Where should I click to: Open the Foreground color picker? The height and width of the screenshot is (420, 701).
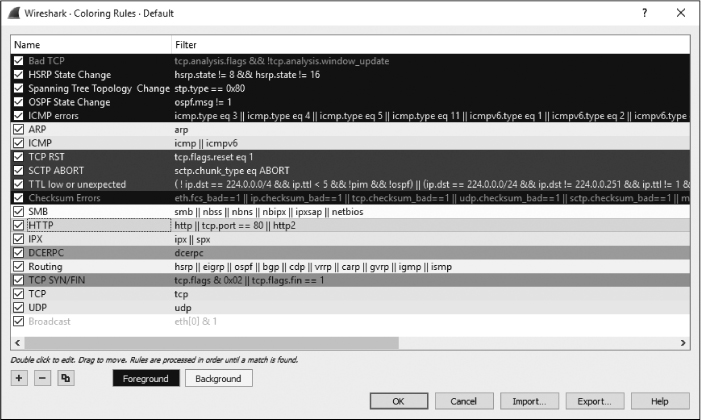tap(146, 378)
